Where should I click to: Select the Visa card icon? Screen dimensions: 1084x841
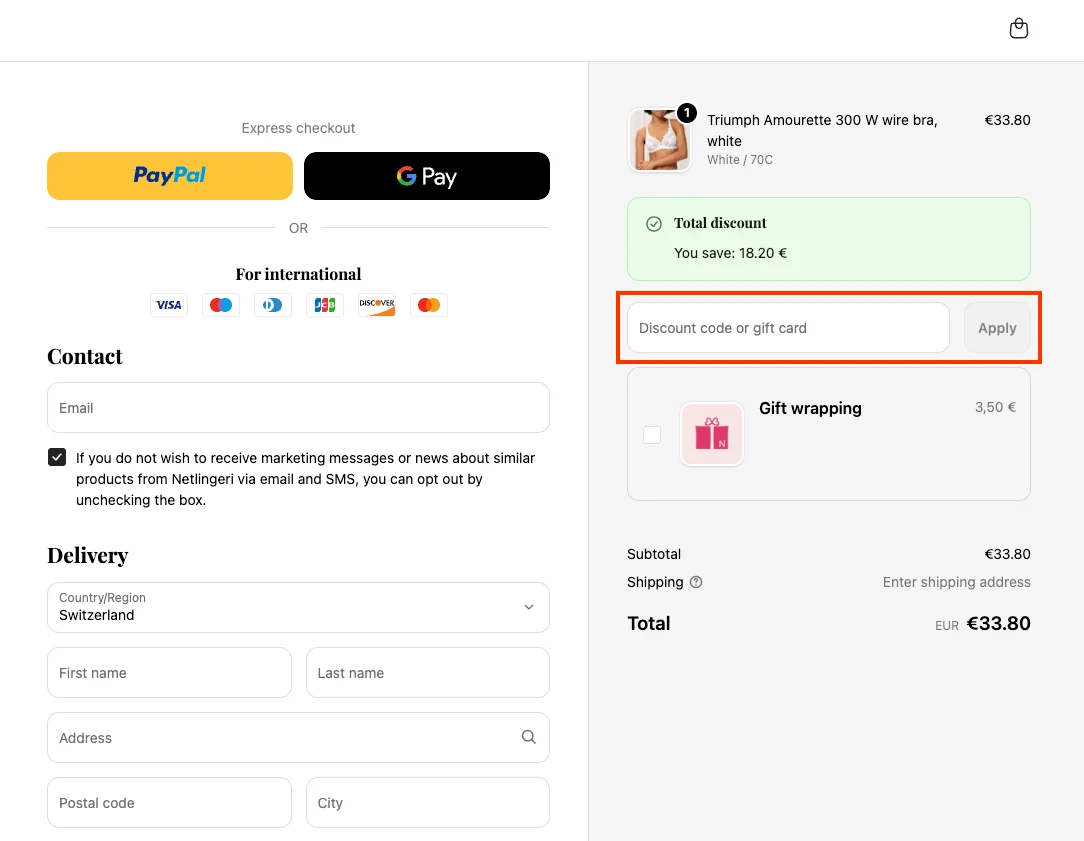coord(168,305)
